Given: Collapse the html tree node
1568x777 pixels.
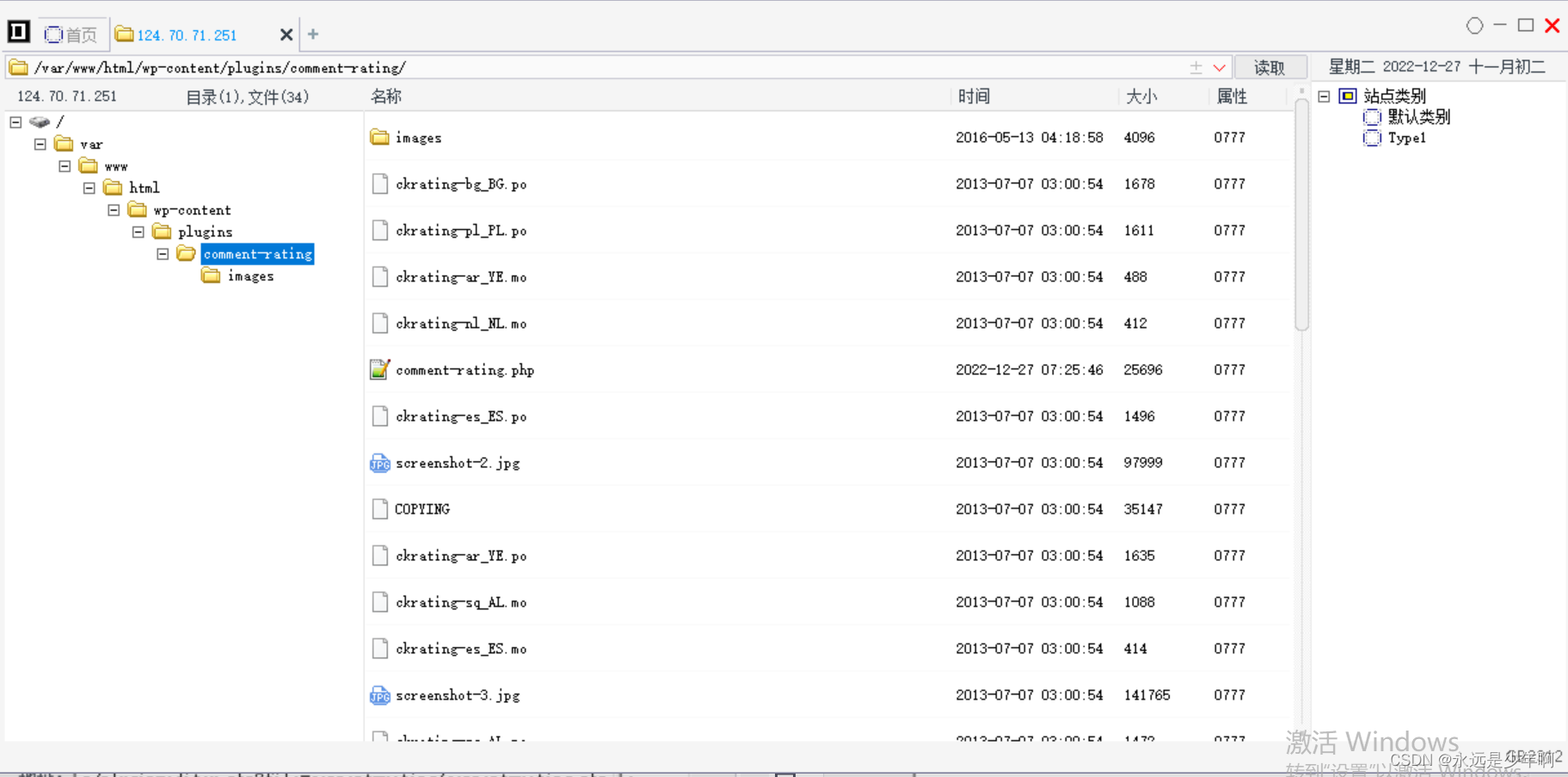Looking at the screenshot, I should click(x=89, y=188).
